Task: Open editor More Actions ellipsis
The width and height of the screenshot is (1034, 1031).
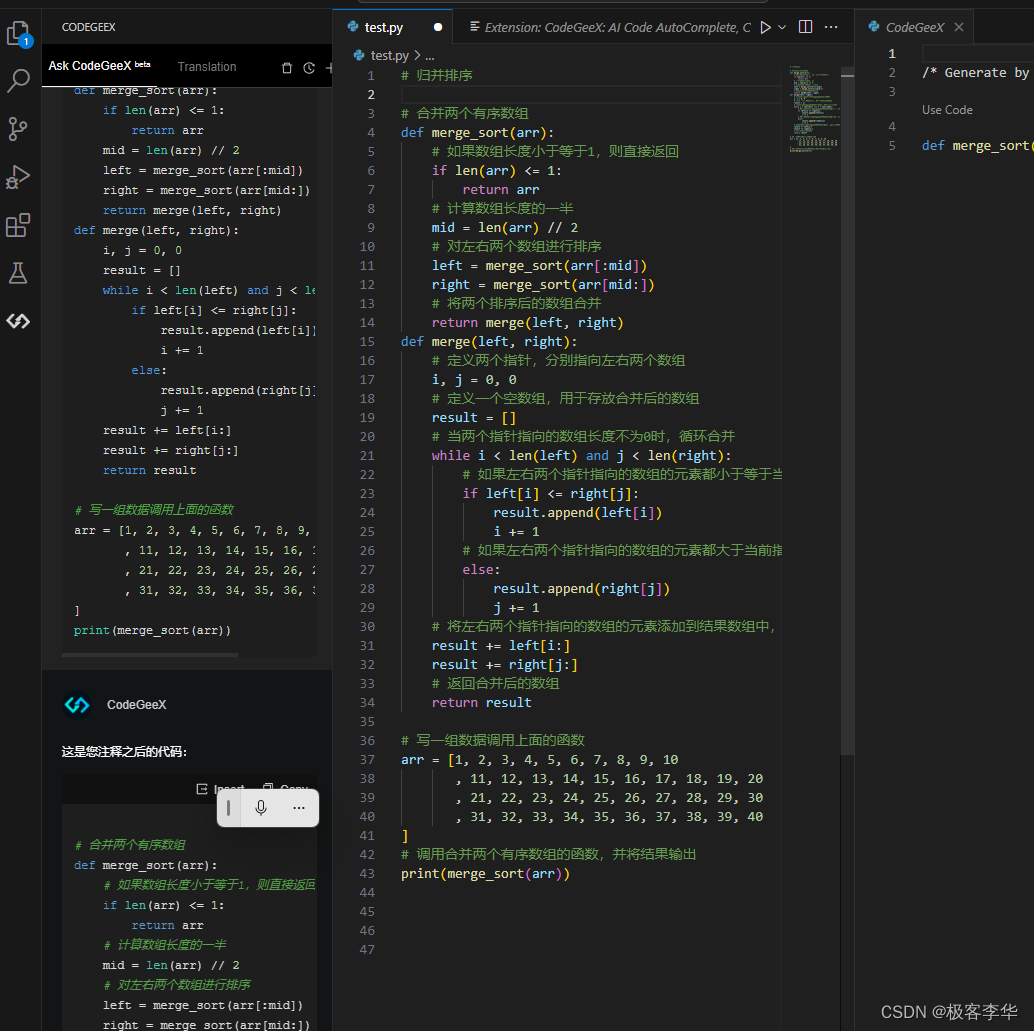Action: 831,27
